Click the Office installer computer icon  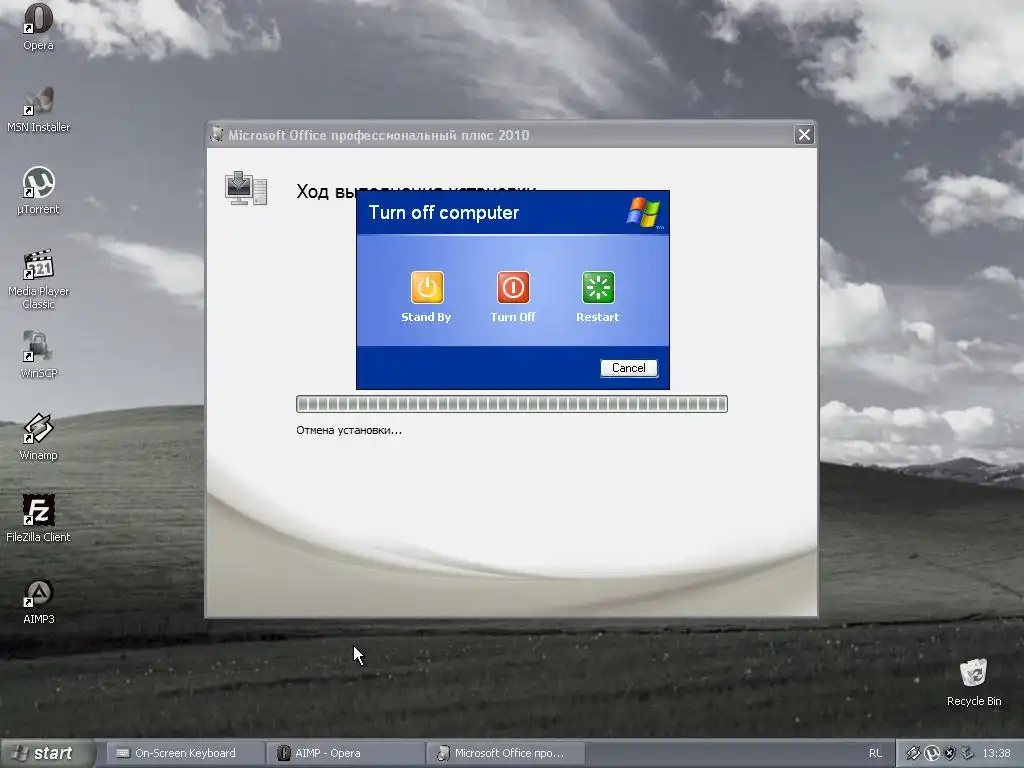[246, 188]
